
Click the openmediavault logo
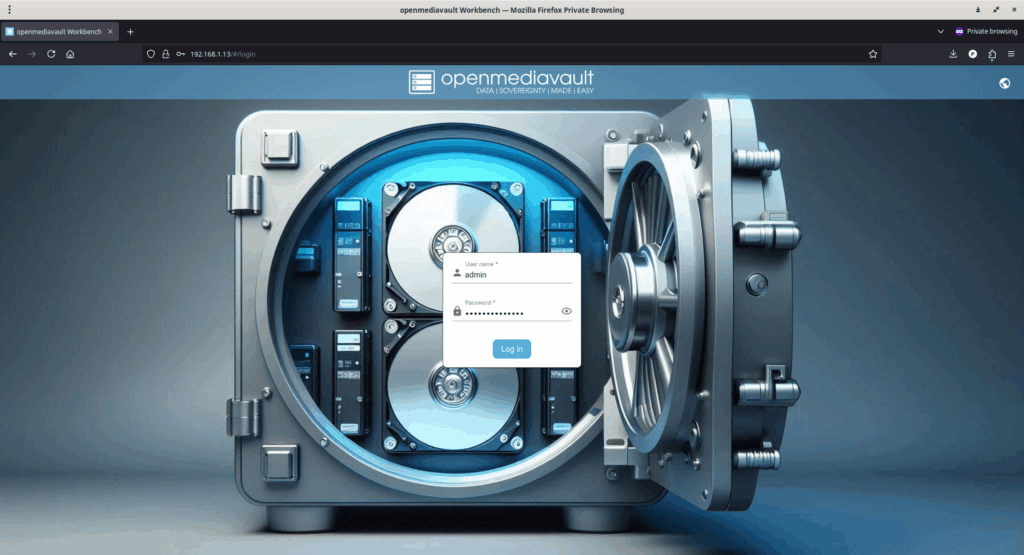tap(501, 82)
